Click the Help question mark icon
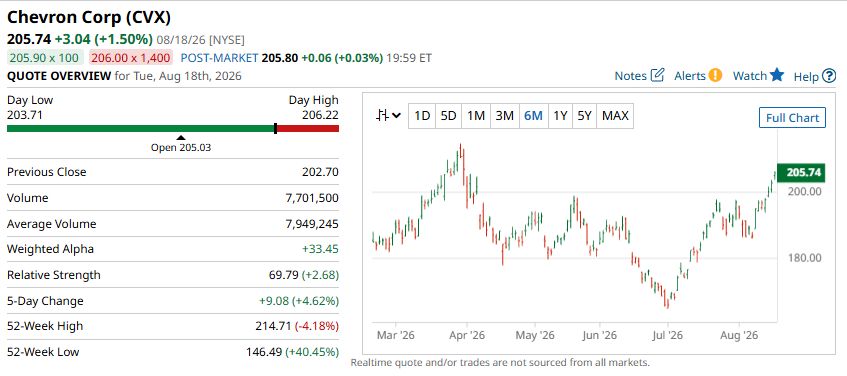The height and width of the screenshot is (376, 847). (829, 77)
